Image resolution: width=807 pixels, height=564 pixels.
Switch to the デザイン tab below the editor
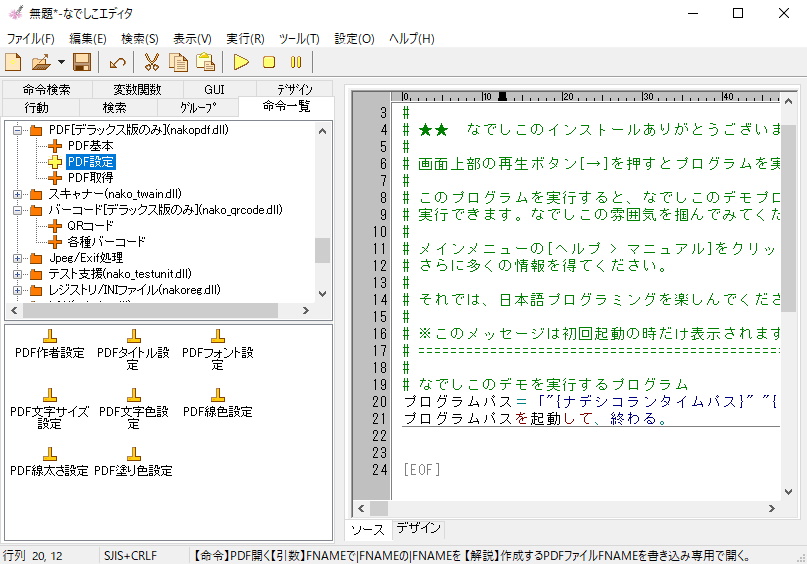click(x=418, y=528)
